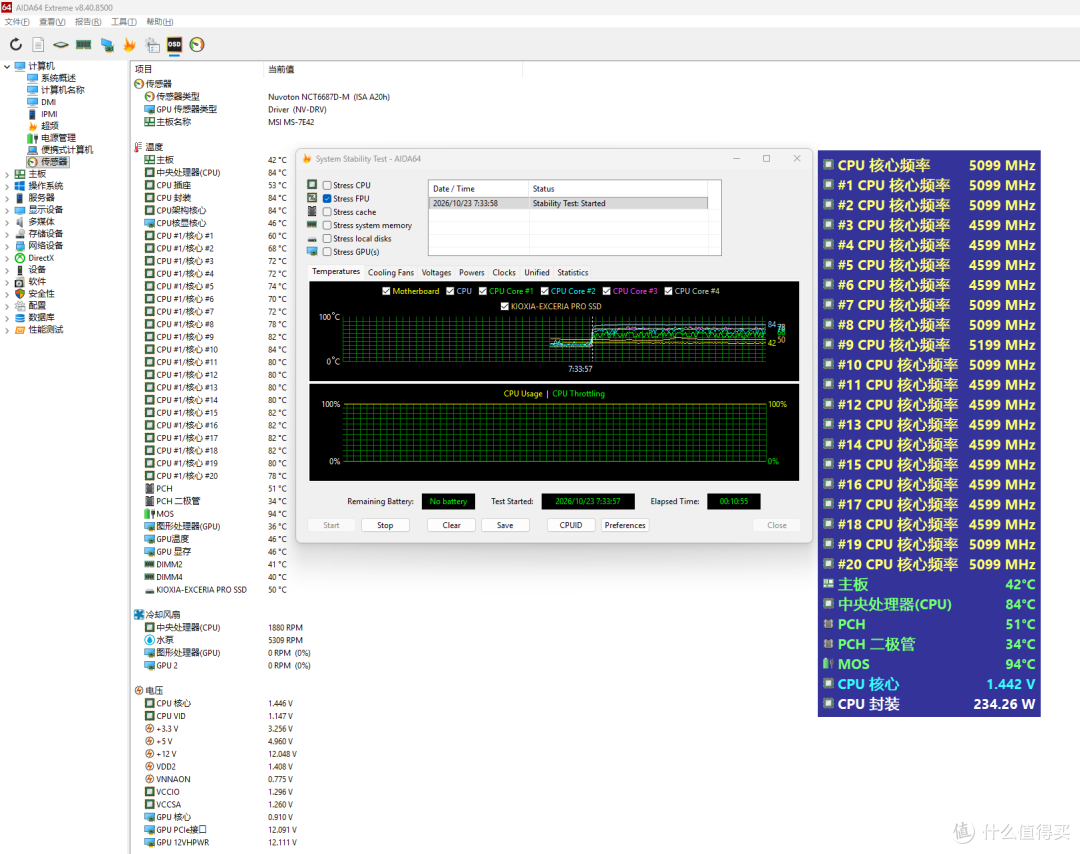Enable the Stress CPU checkbox
1080x854 pixels.
point(327,185)
